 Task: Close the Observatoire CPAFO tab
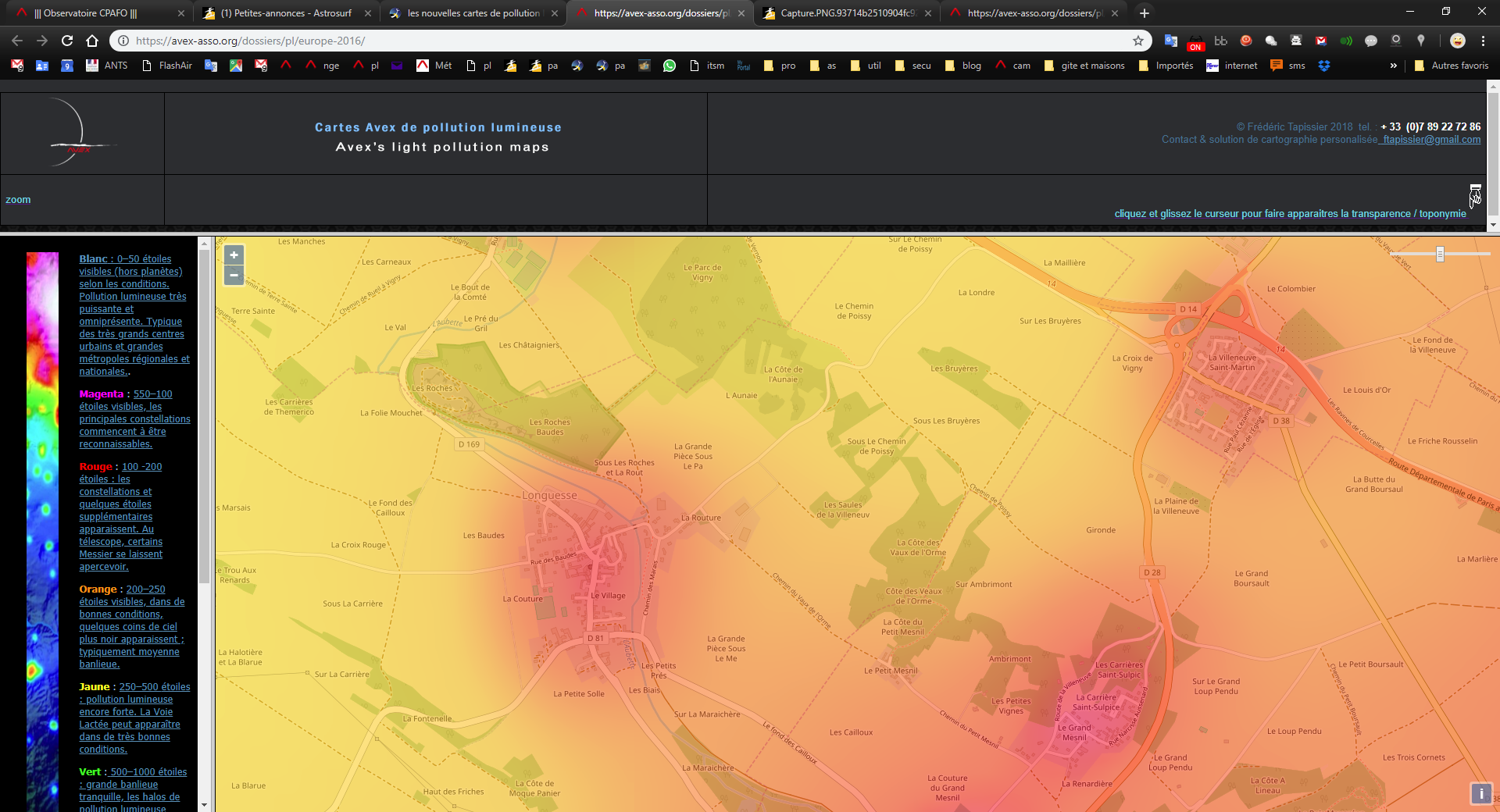point(181,13)
